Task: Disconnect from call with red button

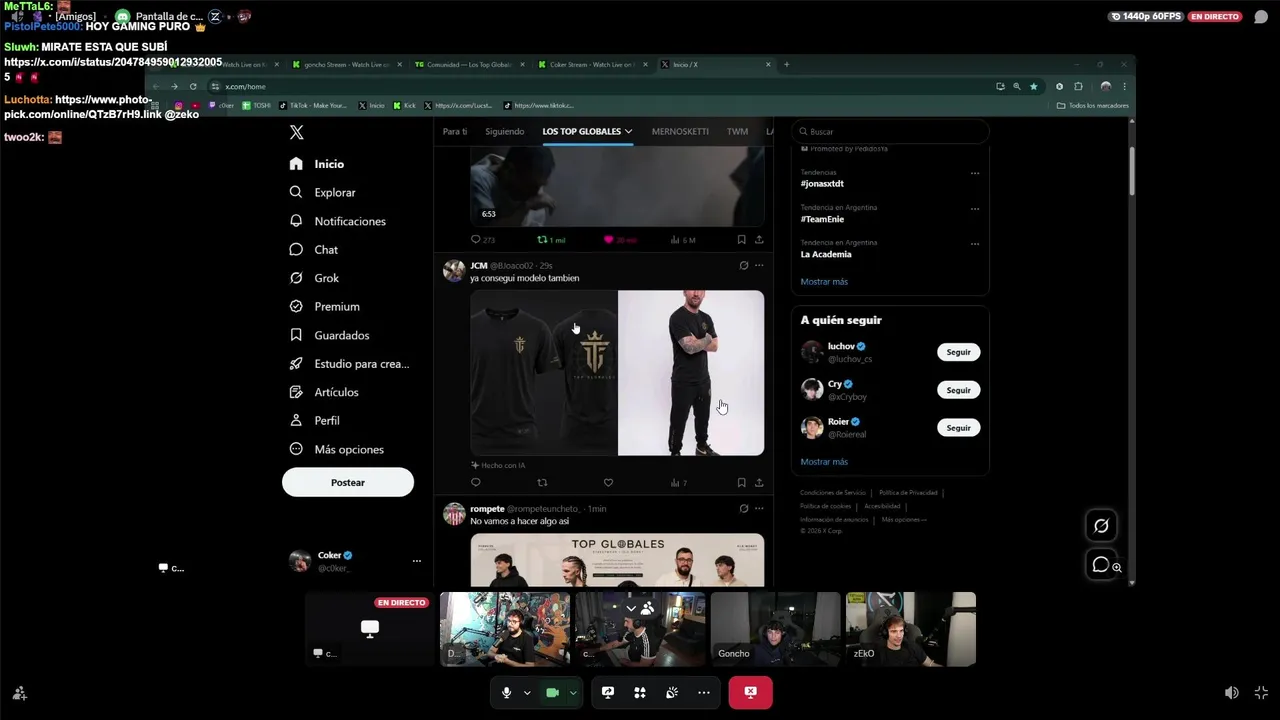Action: tap(750, 692)
